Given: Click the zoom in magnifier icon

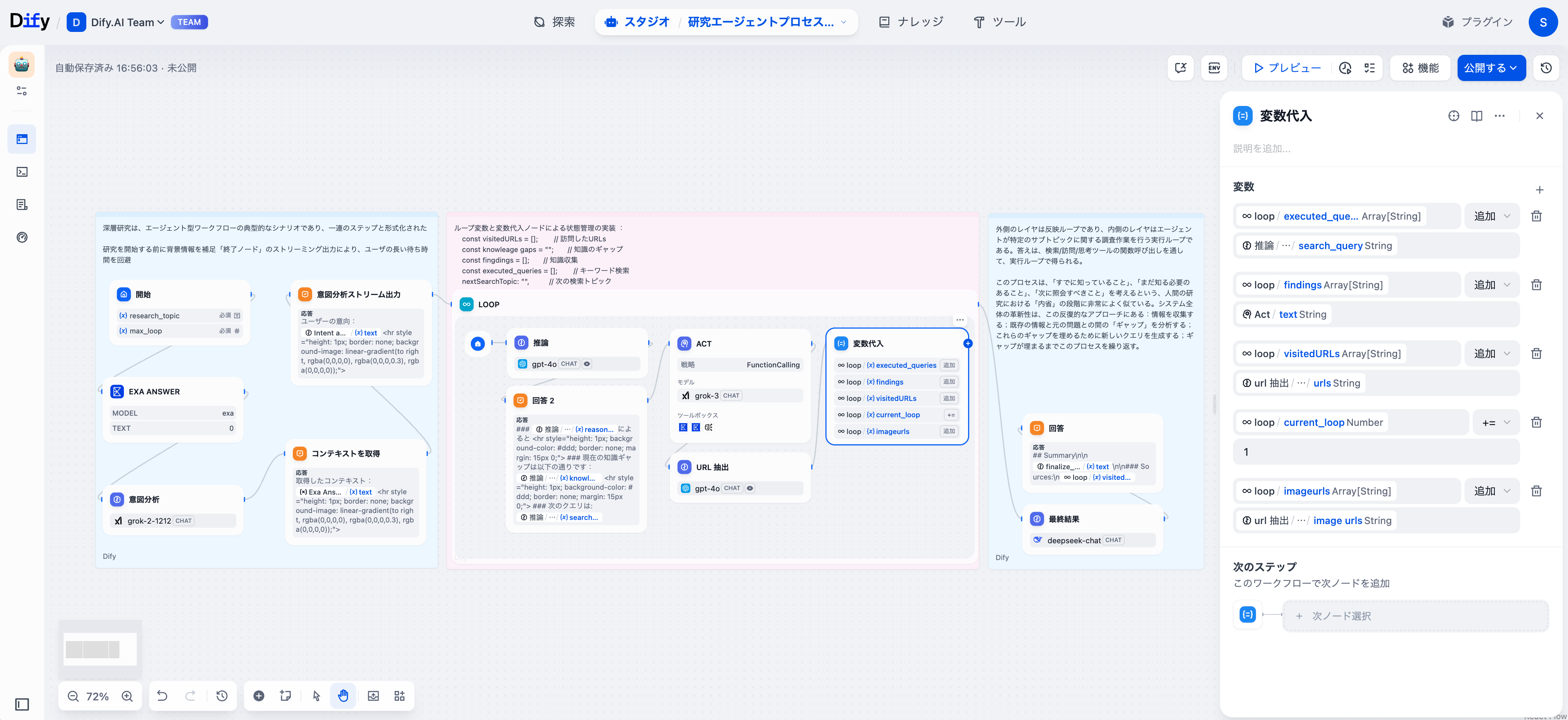Looking at the screenshot, I should [127, 696].
